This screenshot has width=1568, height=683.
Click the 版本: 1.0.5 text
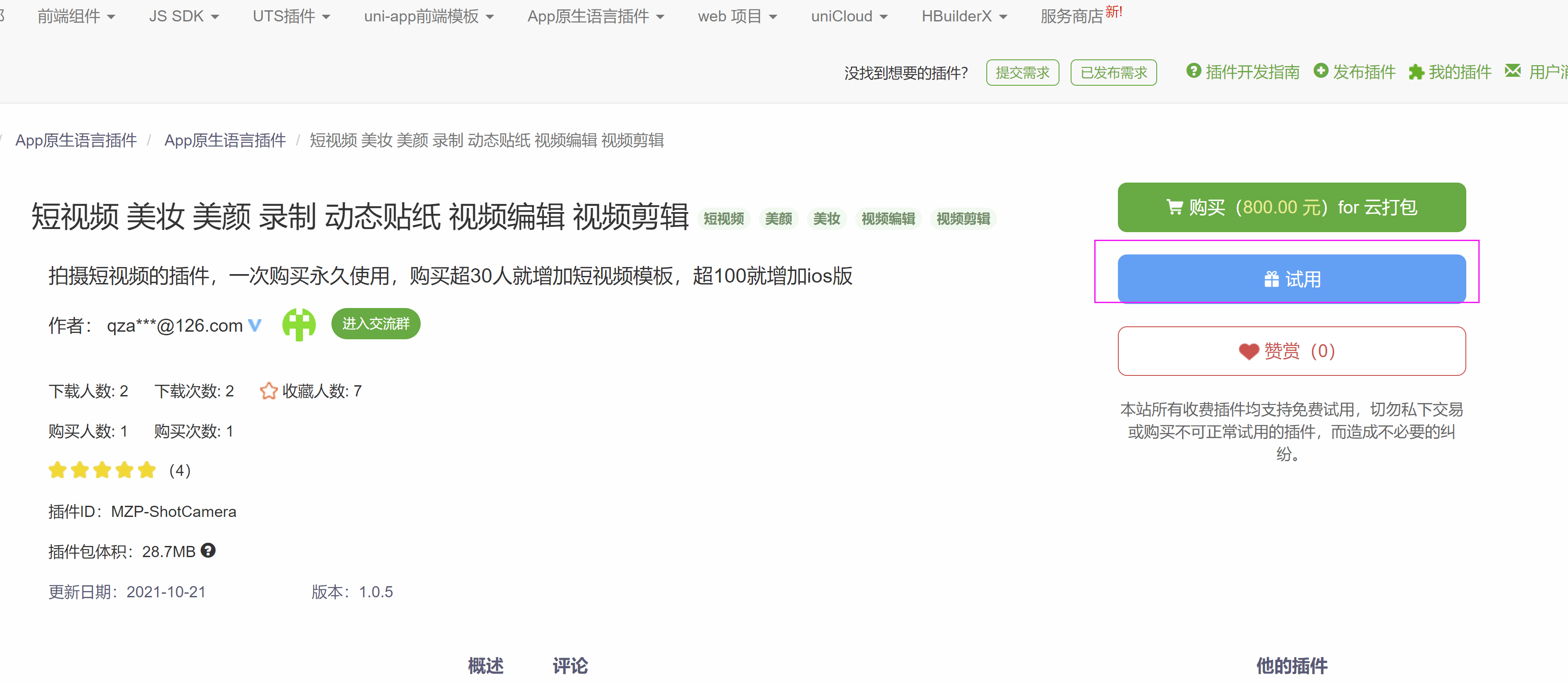tap(352, 591)
